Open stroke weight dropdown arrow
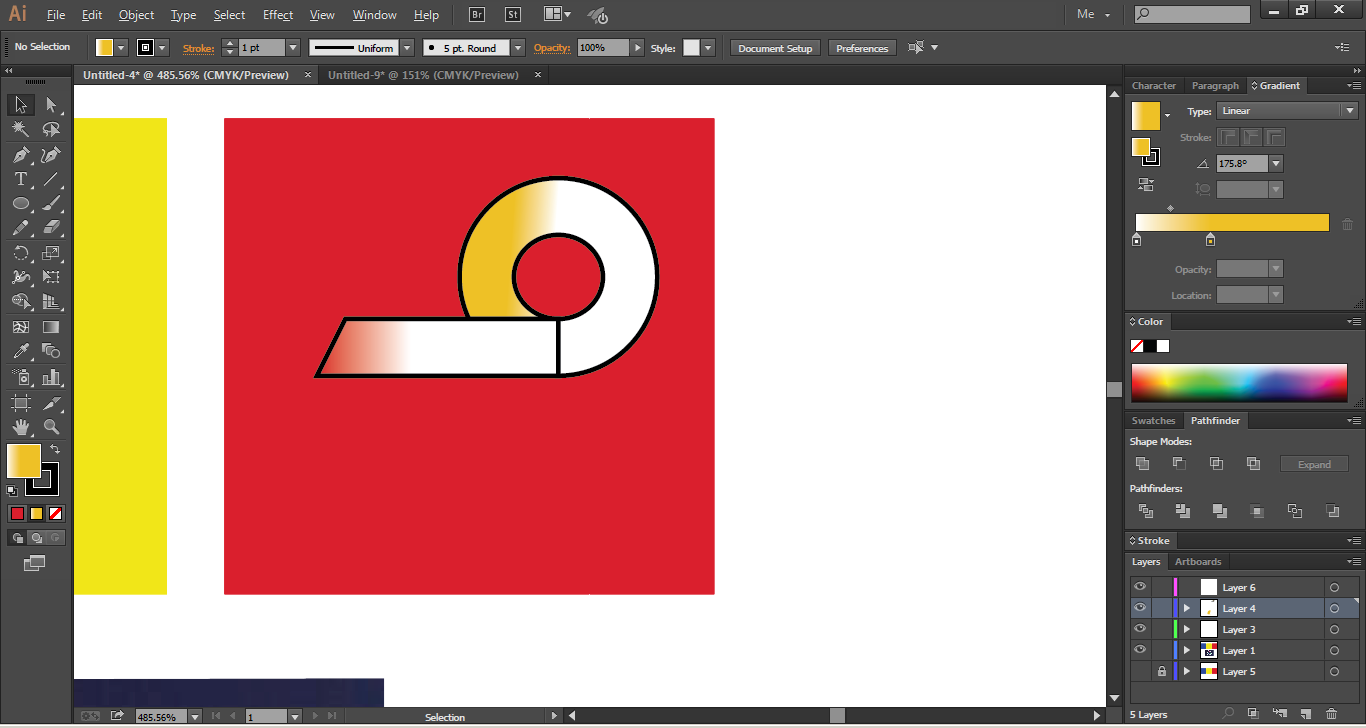 click(x=293, y=48)
